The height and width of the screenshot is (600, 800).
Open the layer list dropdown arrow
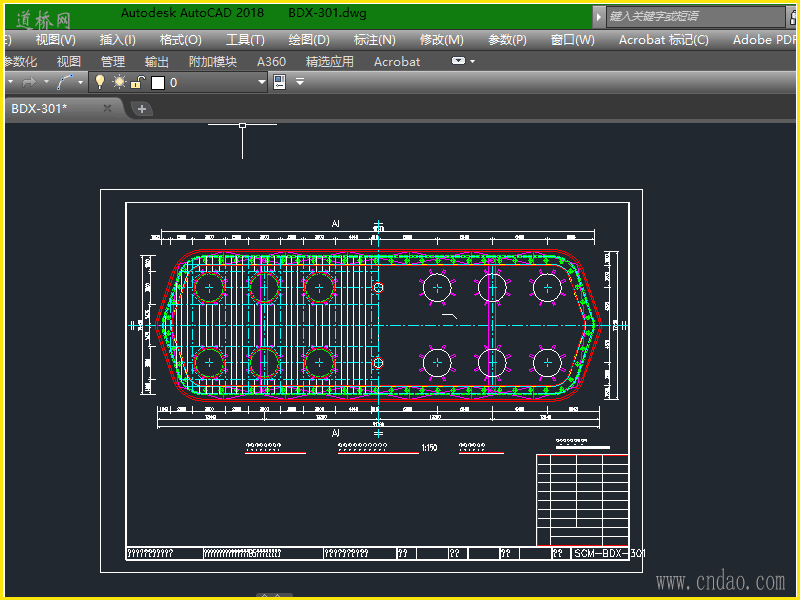point(262,82)
